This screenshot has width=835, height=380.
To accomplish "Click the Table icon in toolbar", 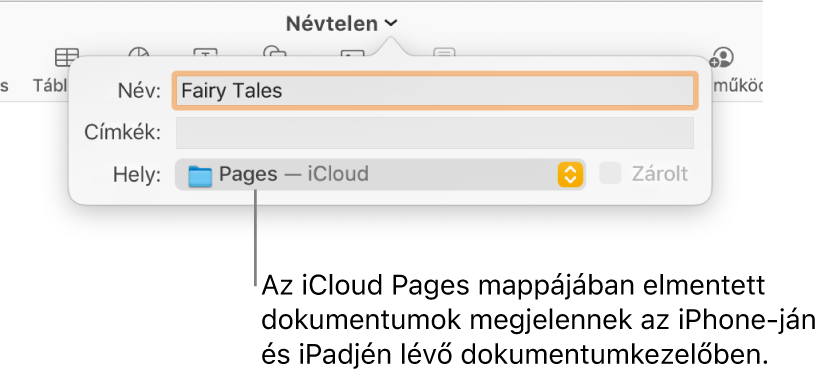I will coord(67,56).
